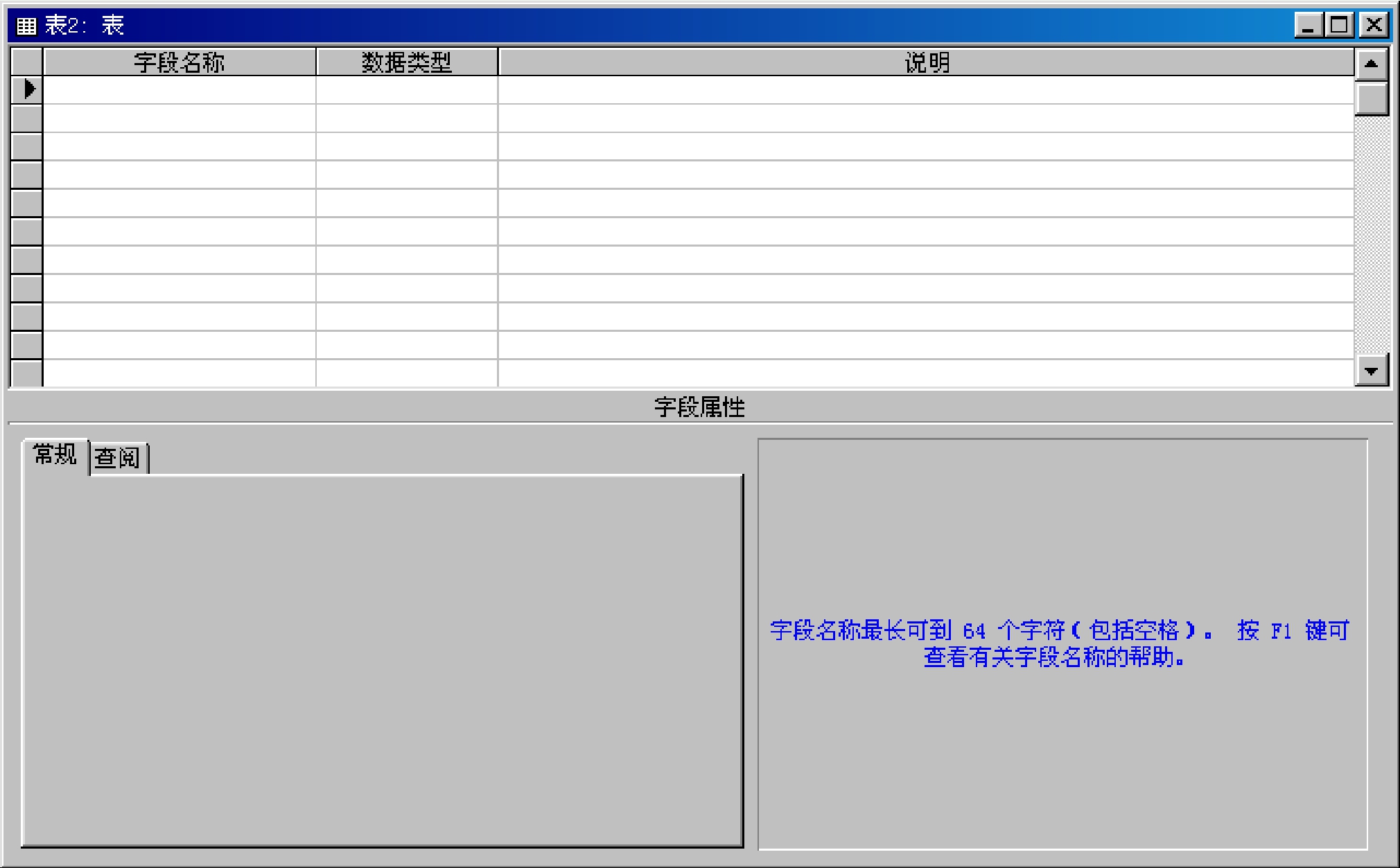The width and height of the screenshot is (1400, 868).
Task: Click the current row selector arrow
Action: pos(28,89)
